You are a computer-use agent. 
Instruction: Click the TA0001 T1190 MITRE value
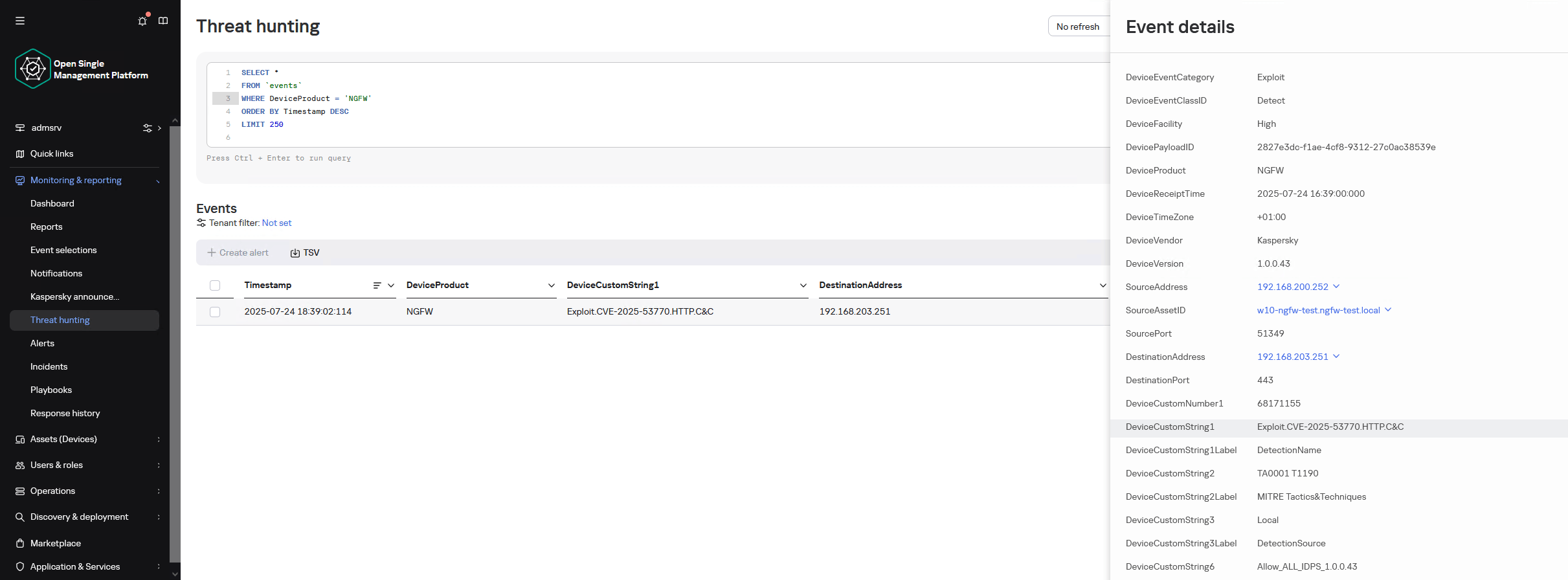[x=1288, y=473]
